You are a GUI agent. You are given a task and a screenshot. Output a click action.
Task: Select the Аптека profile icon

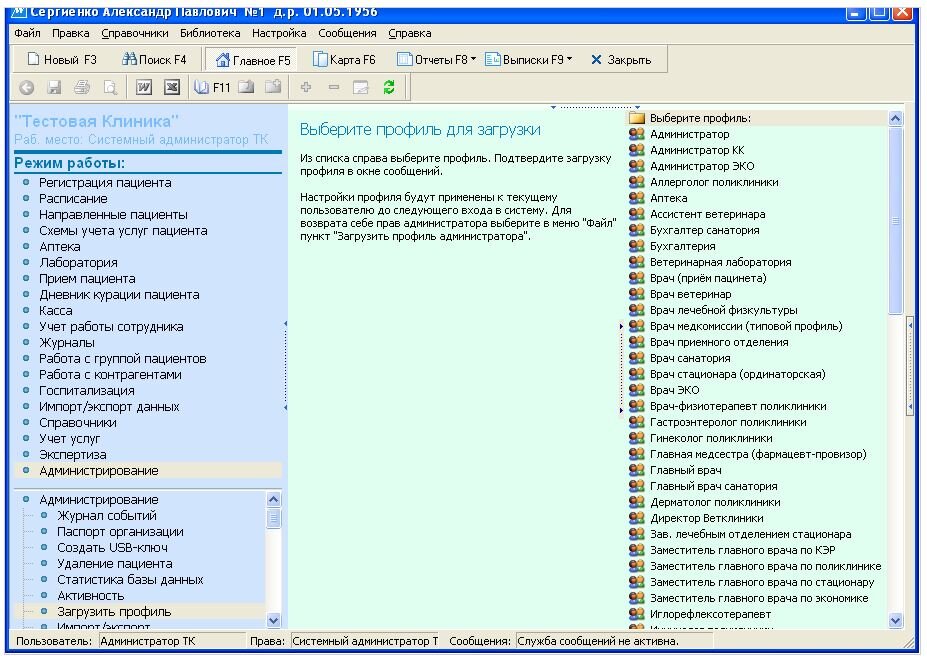[x=637, y=198]
